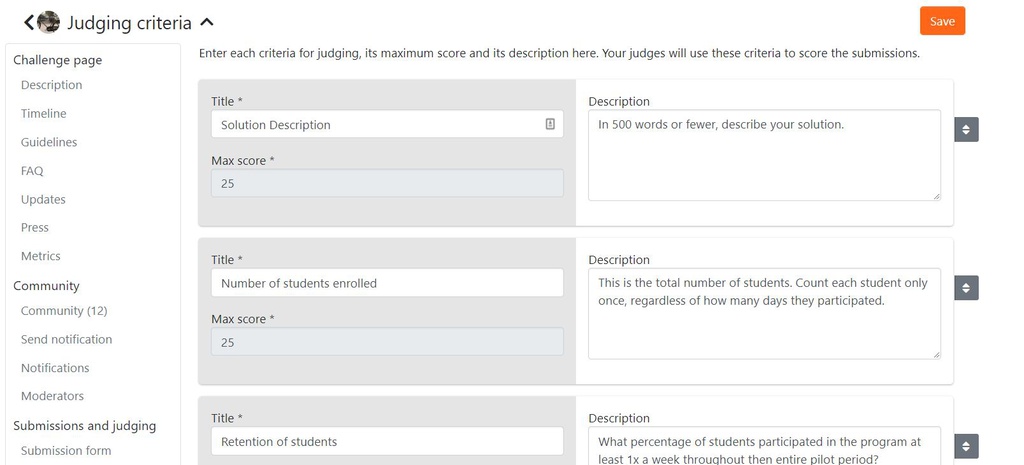The image size is (1024, 465).
Task: Open Moderators in the sidebar
Action: click(x=52, y=396)
